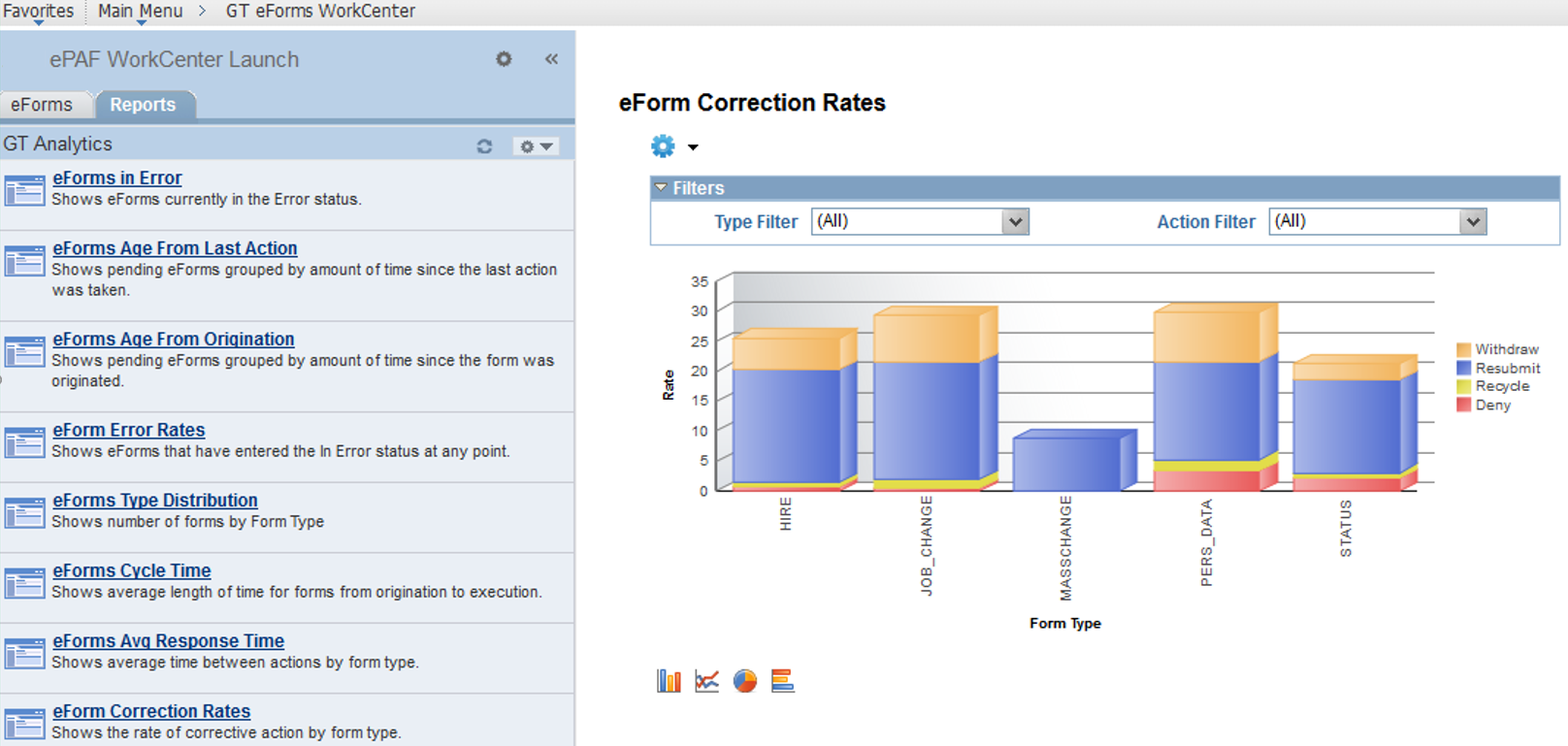
Task: Open the eForm Error Rates link
Action: click(129, 430)
